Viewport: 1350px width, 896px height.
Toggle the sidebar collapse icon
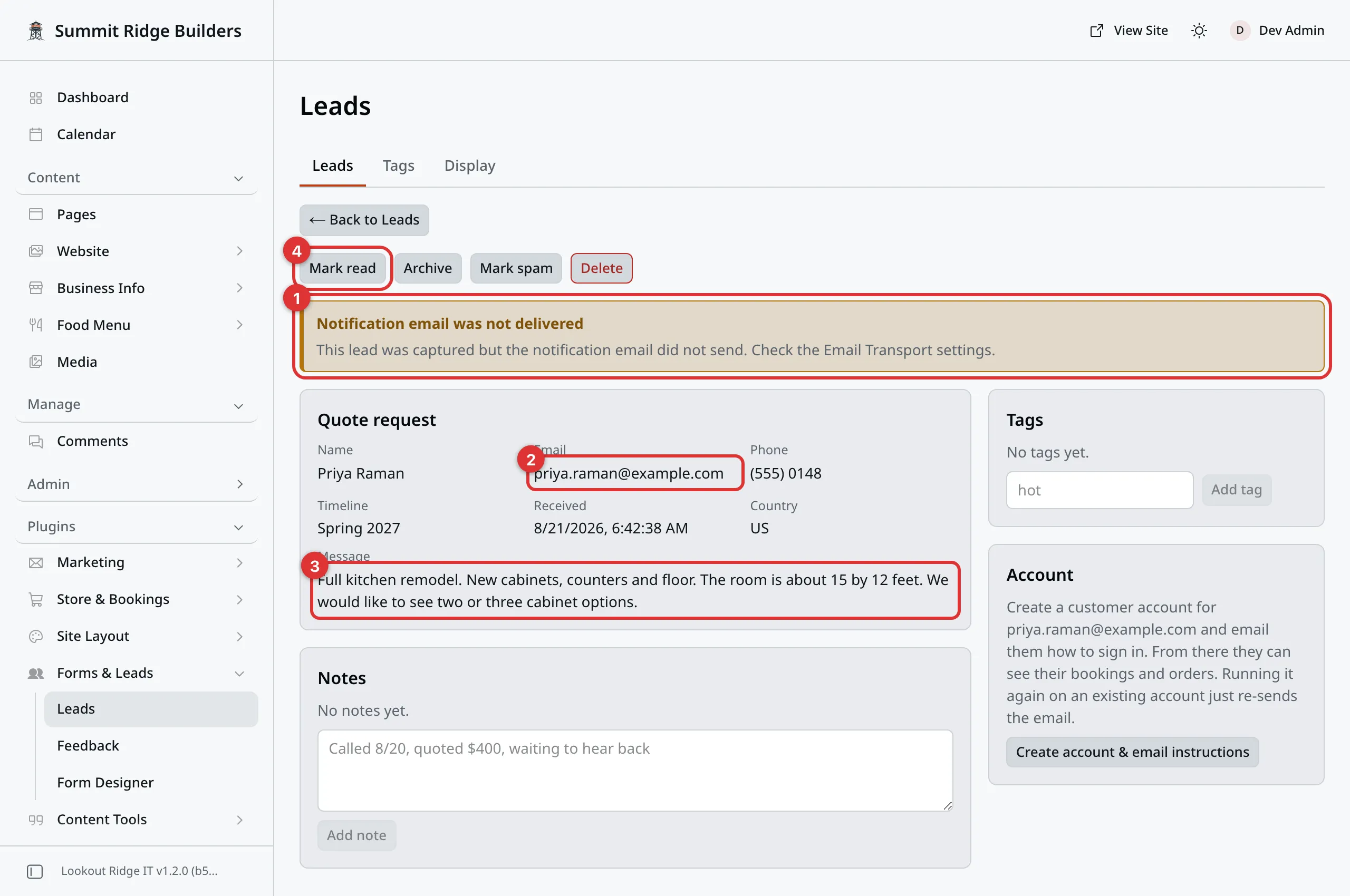(x=35, y=871)
